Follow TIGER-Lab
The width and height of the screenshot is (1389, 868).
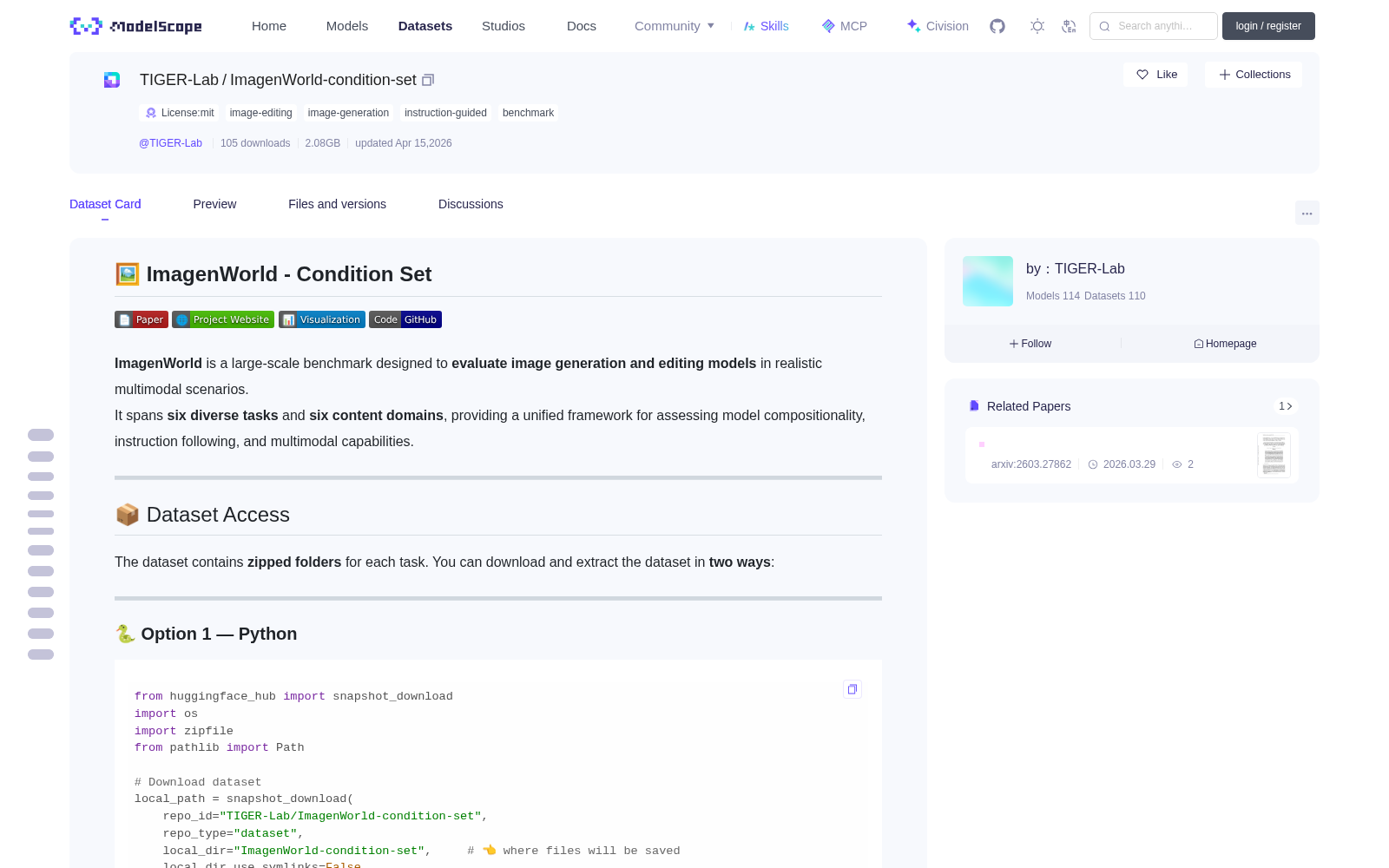(x=1030, y=344)
